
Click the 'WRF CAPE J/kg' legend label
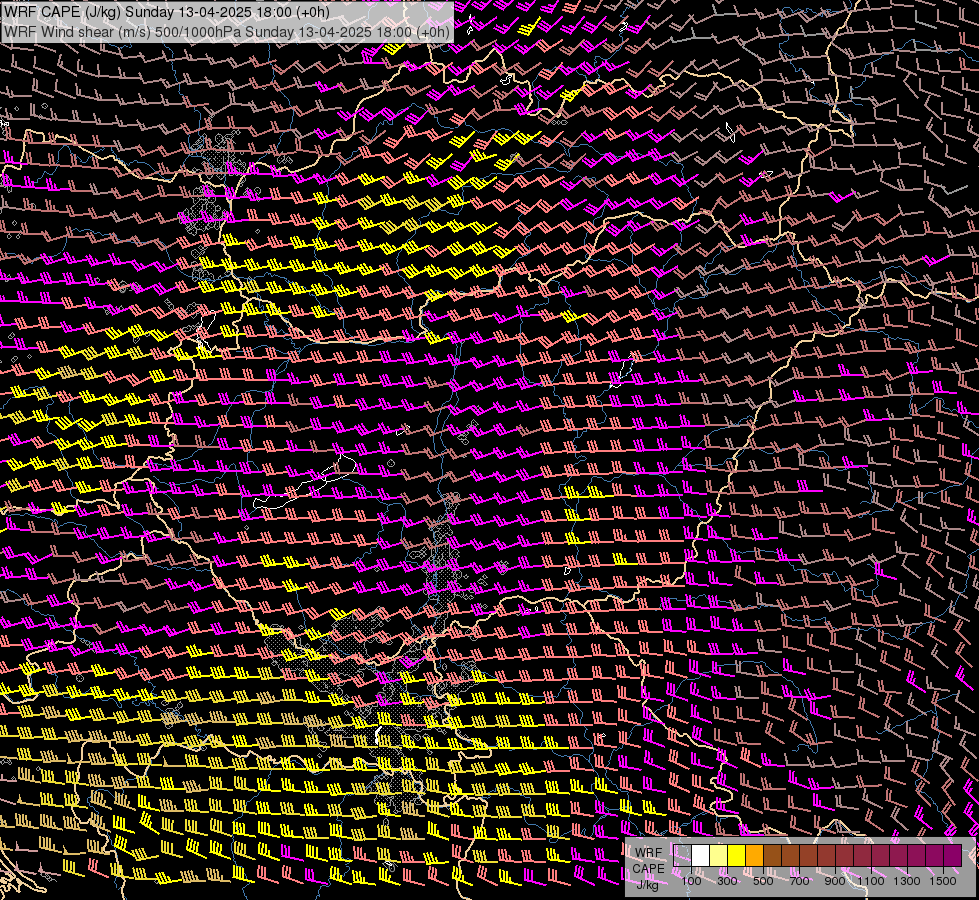pos(648,868)
